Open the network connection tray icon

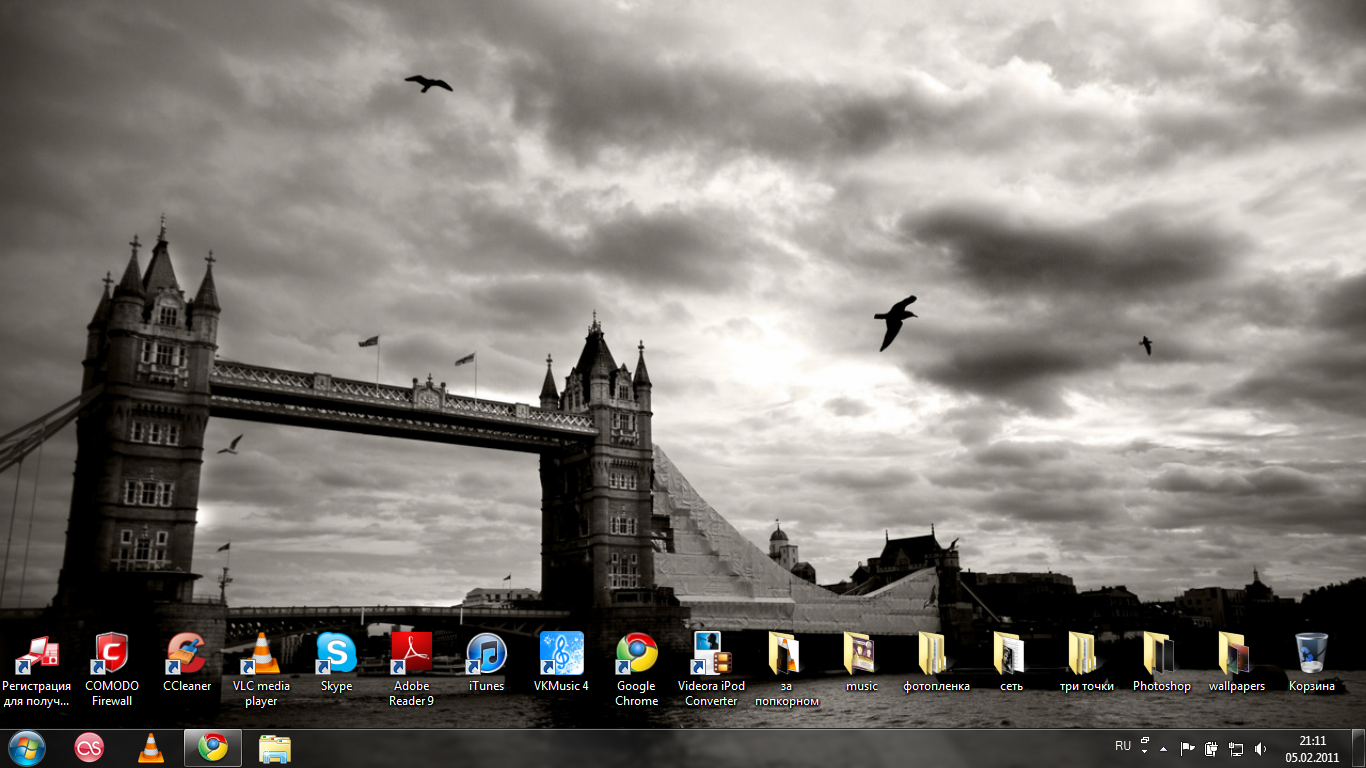pos(1236,748)
